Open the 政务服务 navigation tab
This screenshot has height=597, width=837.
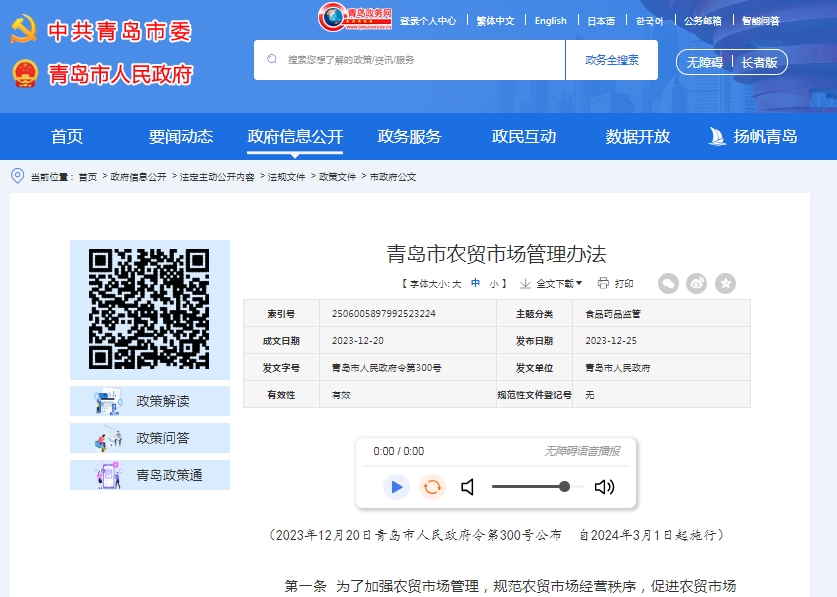(409, 136)
